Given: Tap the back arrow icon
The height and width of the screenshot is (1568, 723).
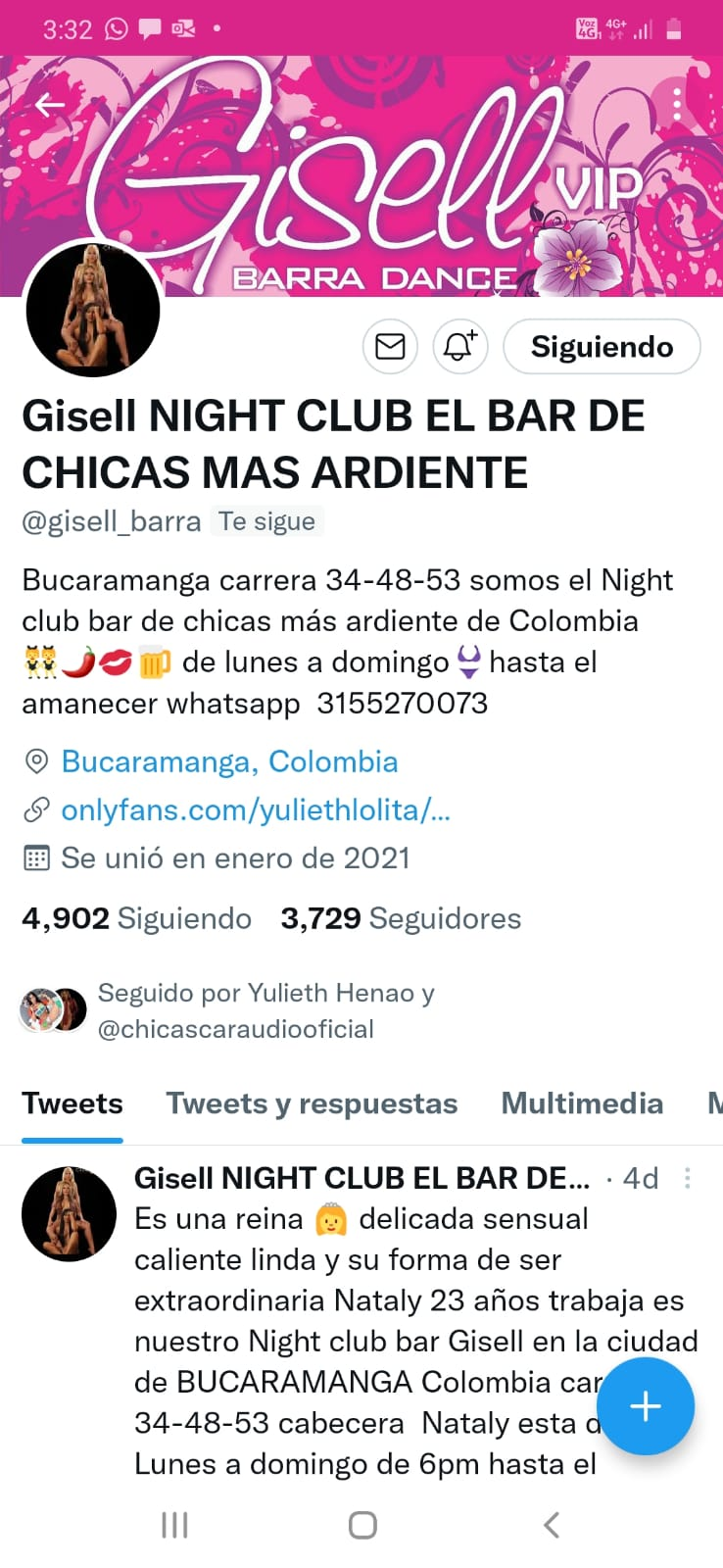Looking at the screenshot, I should [x=49, y=105].
